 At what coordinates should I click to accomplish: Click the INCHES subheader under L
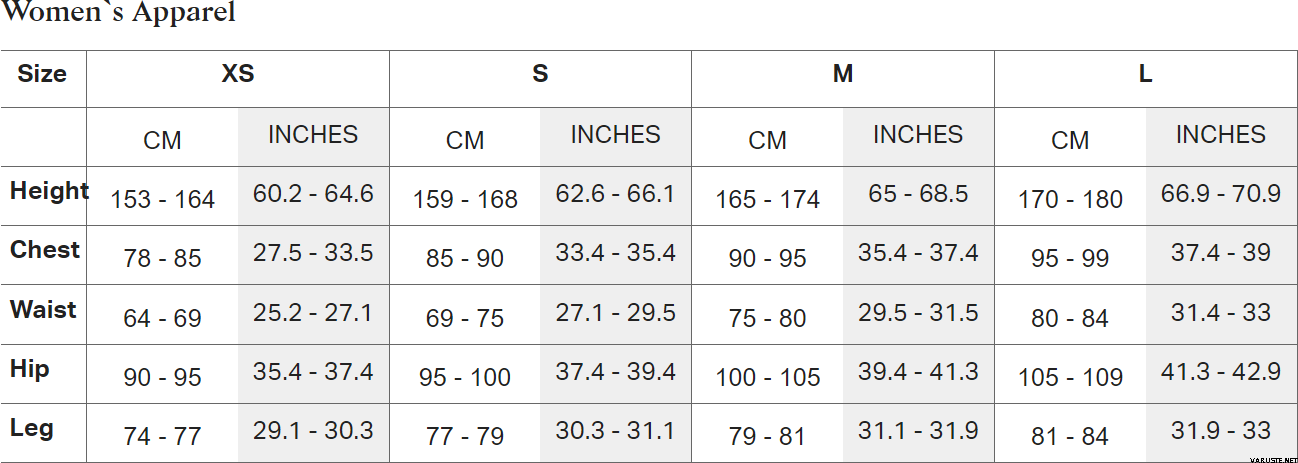pyautogui.click(x=1221, y=134)
